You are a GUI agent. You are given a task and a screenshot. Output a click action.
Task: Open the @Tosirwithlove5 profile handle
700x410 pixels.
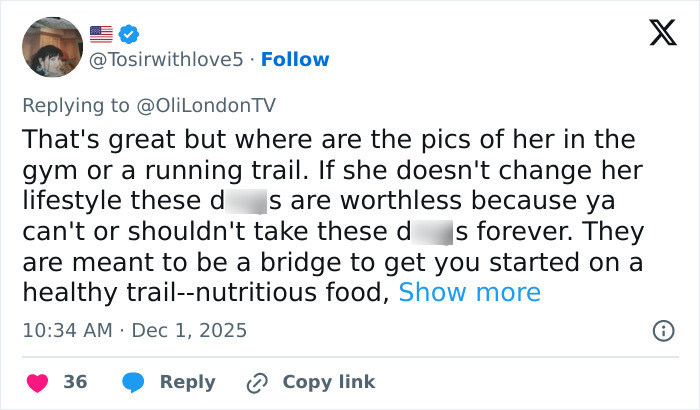167,60
